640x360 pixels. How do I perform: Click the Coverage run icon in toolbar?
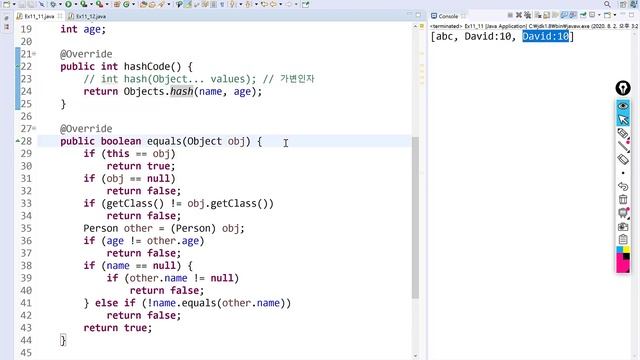tap(83, 4)
